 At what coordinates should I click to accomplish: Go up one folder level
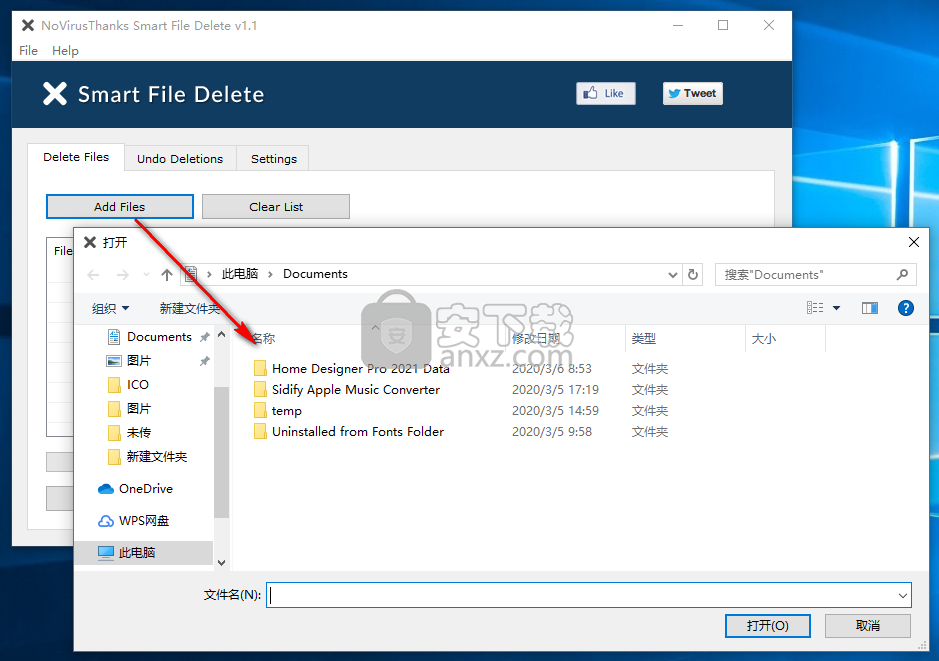[x=167, y=275]
